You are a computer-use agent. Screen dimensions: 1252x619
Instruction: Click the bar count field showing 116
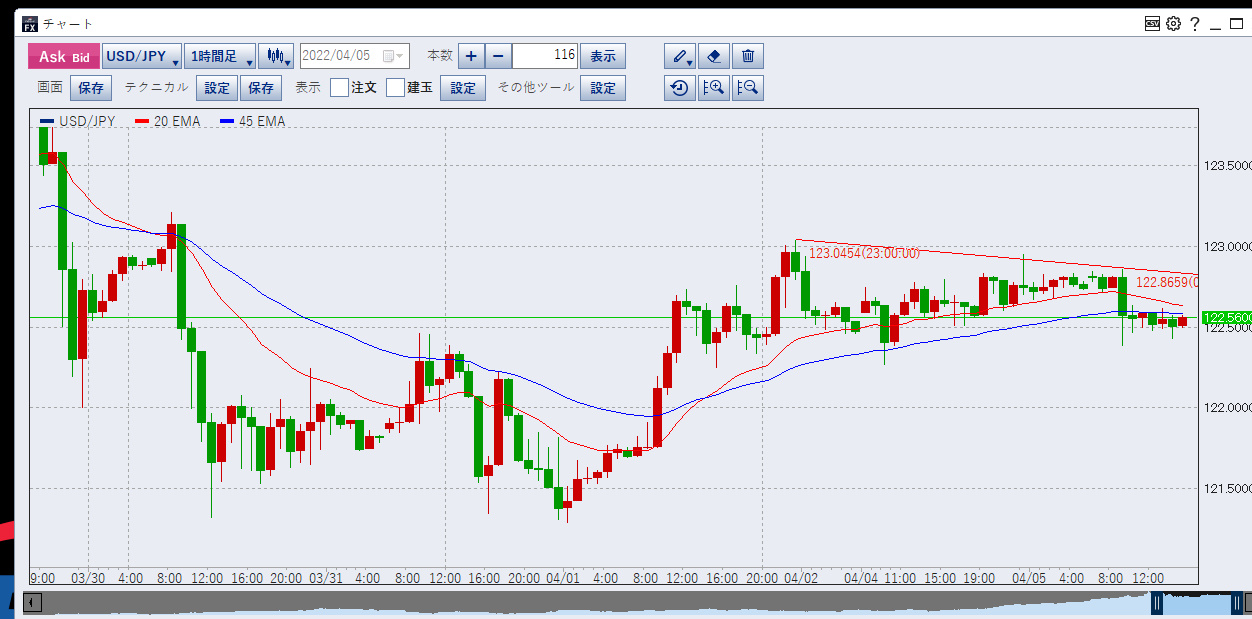tap(546, 56)
